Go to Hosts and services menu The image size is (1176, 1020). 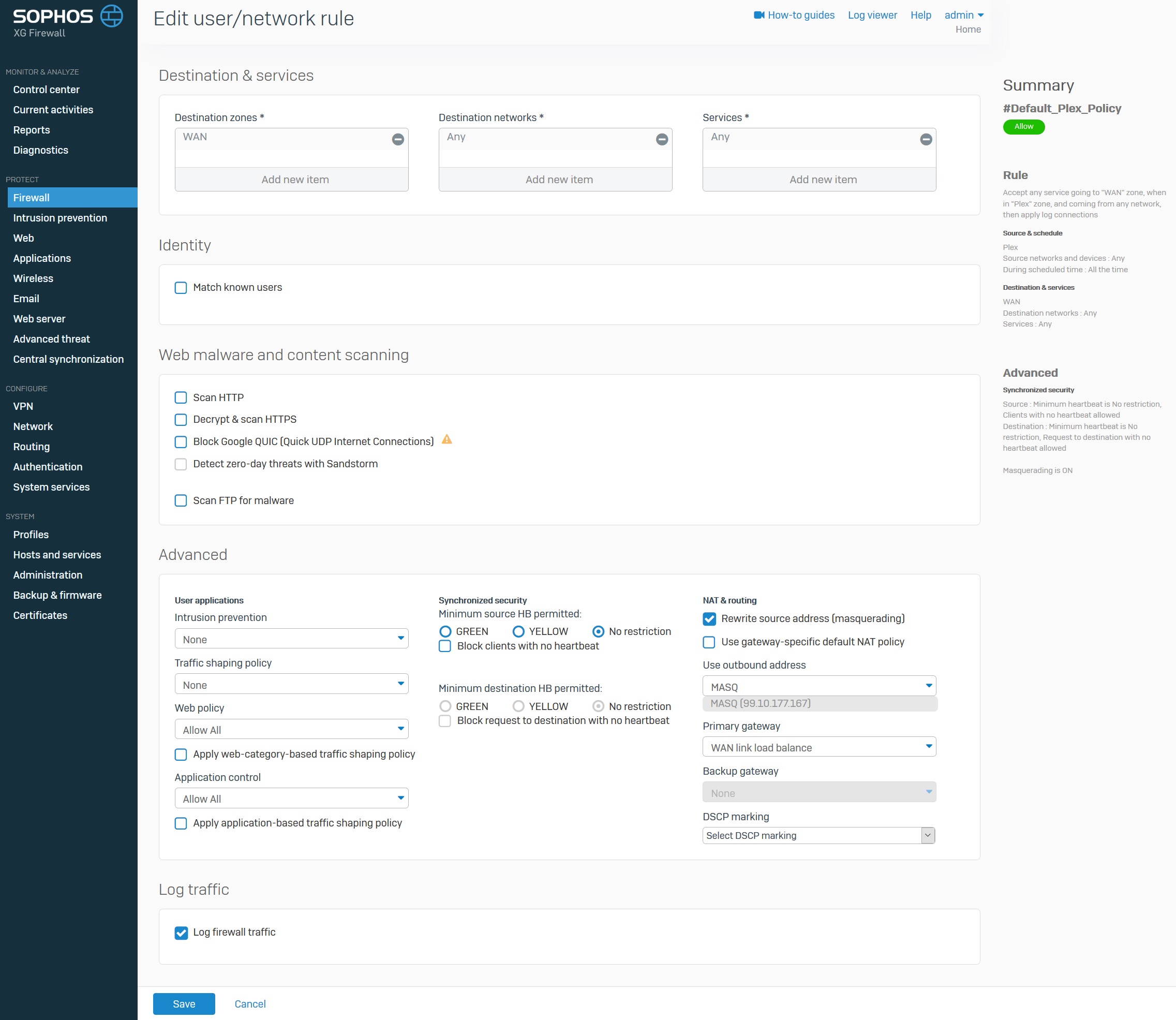[x=57, y=554]
